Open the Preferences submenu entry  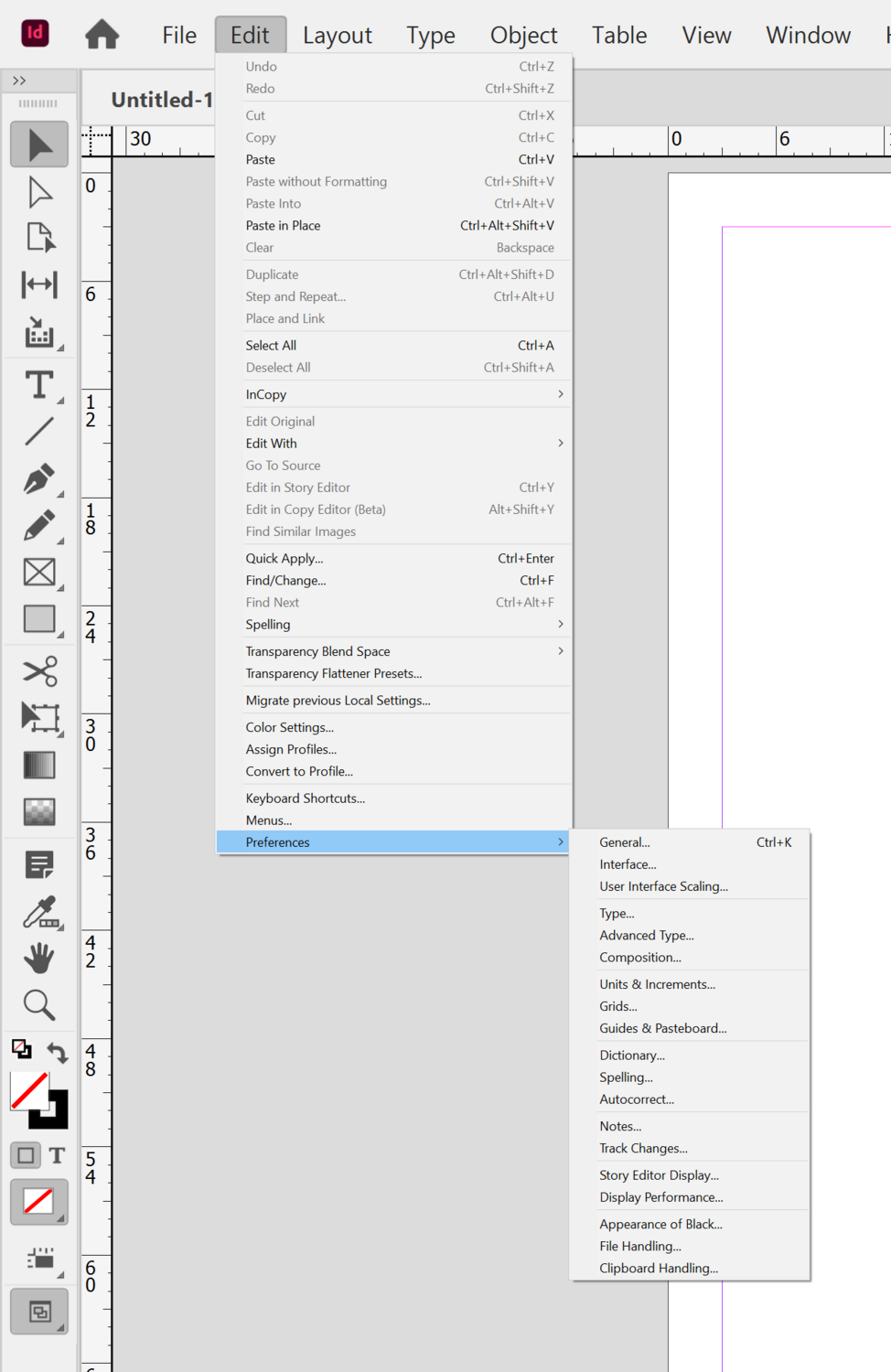tap(394, 842)
